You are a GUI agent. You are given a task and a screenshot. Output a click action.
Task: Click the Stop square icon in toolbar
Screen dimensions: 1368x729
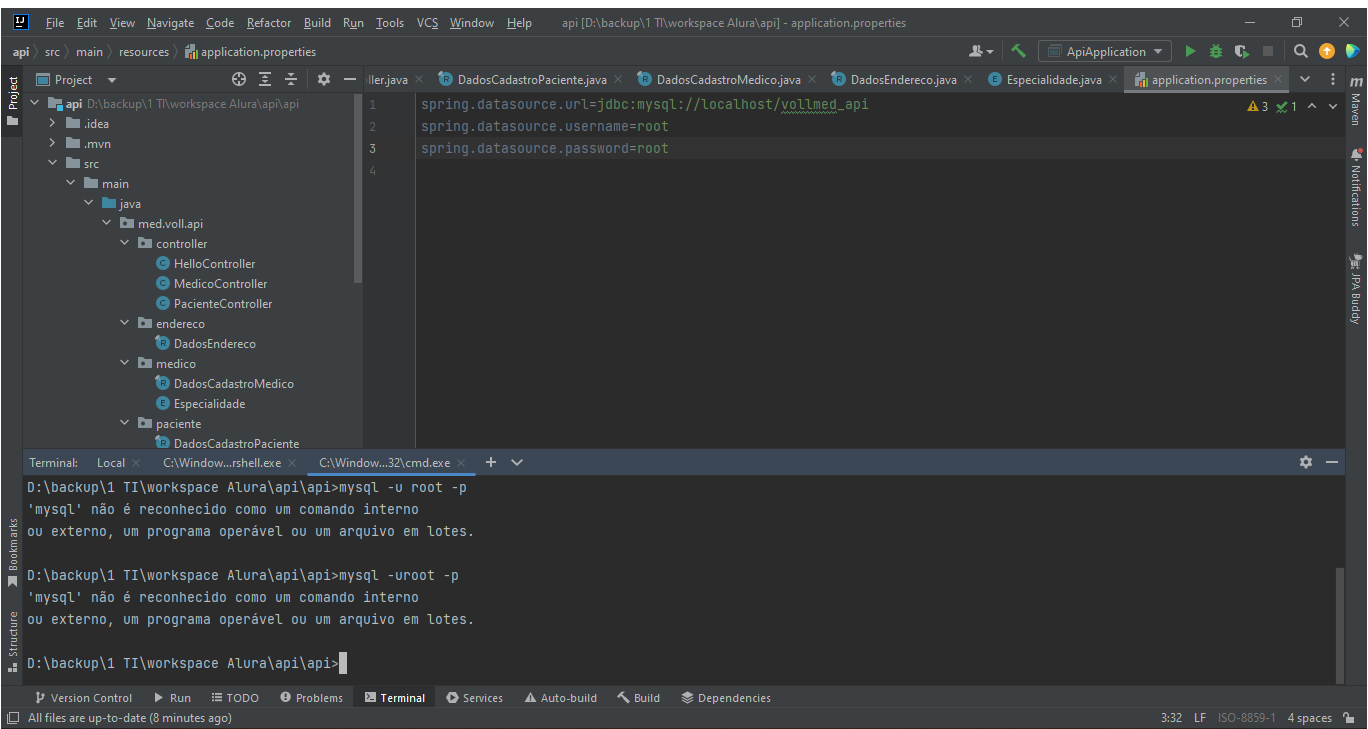tap(1268, 51)
